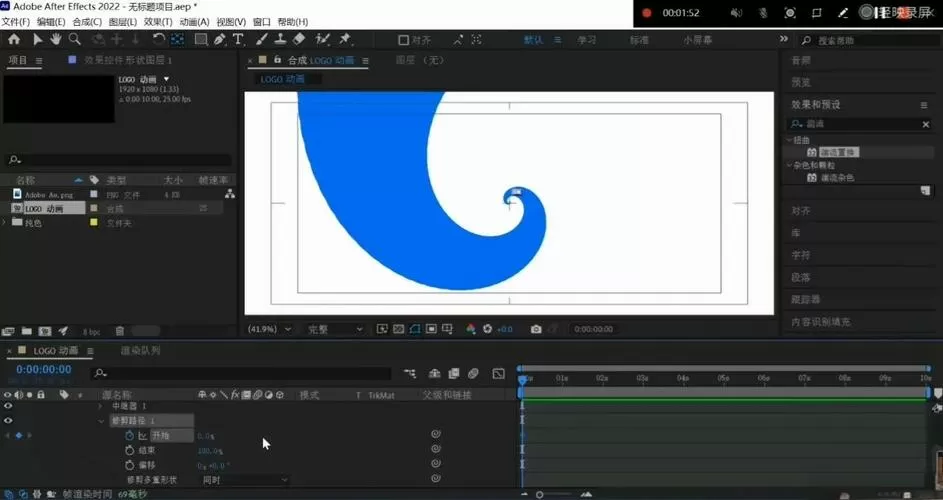
Task: Toggle mask and shape path visibility
Action: [414, 329]
